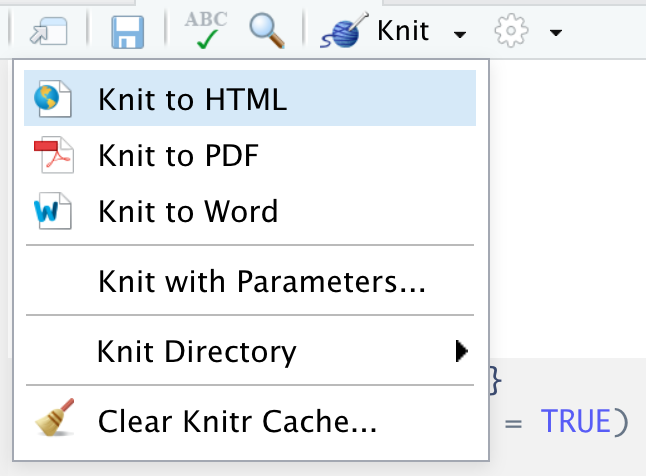Screen dimensions: 646x476
Task: Click the show in new window icon
Action: click(49, 31)
